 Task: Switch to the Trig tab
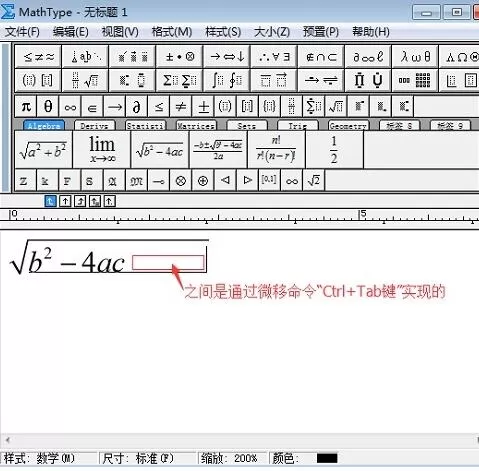coord(298,126)
